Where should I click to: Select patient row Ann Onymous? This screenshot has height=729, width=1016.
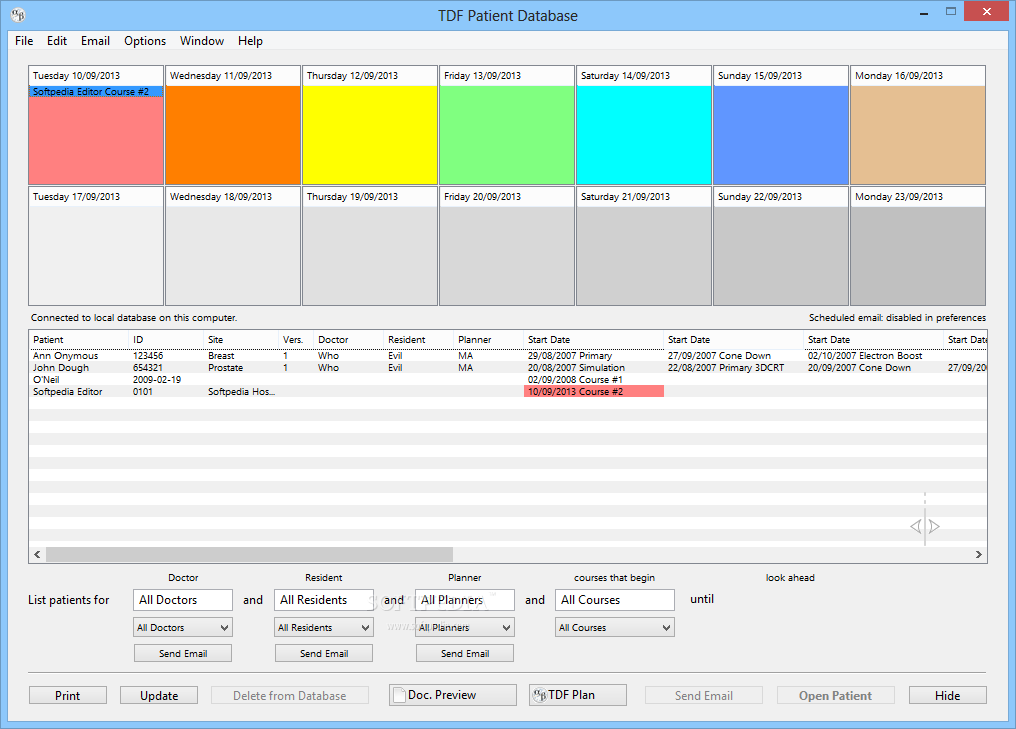coord(508,356)
